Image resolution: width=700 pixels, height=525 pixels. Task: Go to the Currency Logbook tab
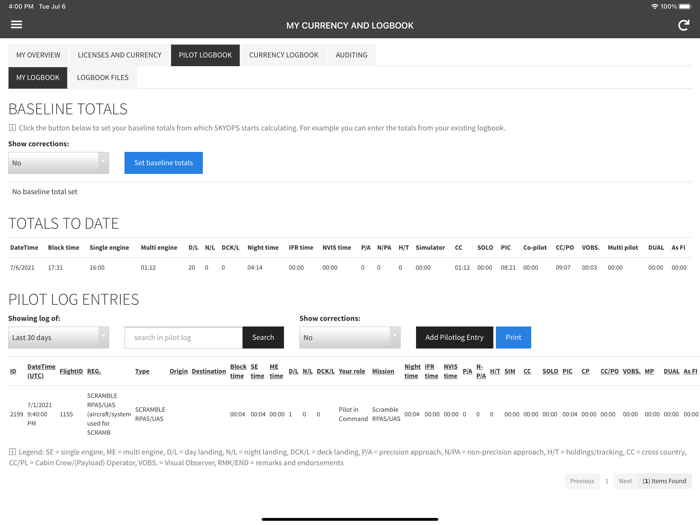(x=284, y=55)
